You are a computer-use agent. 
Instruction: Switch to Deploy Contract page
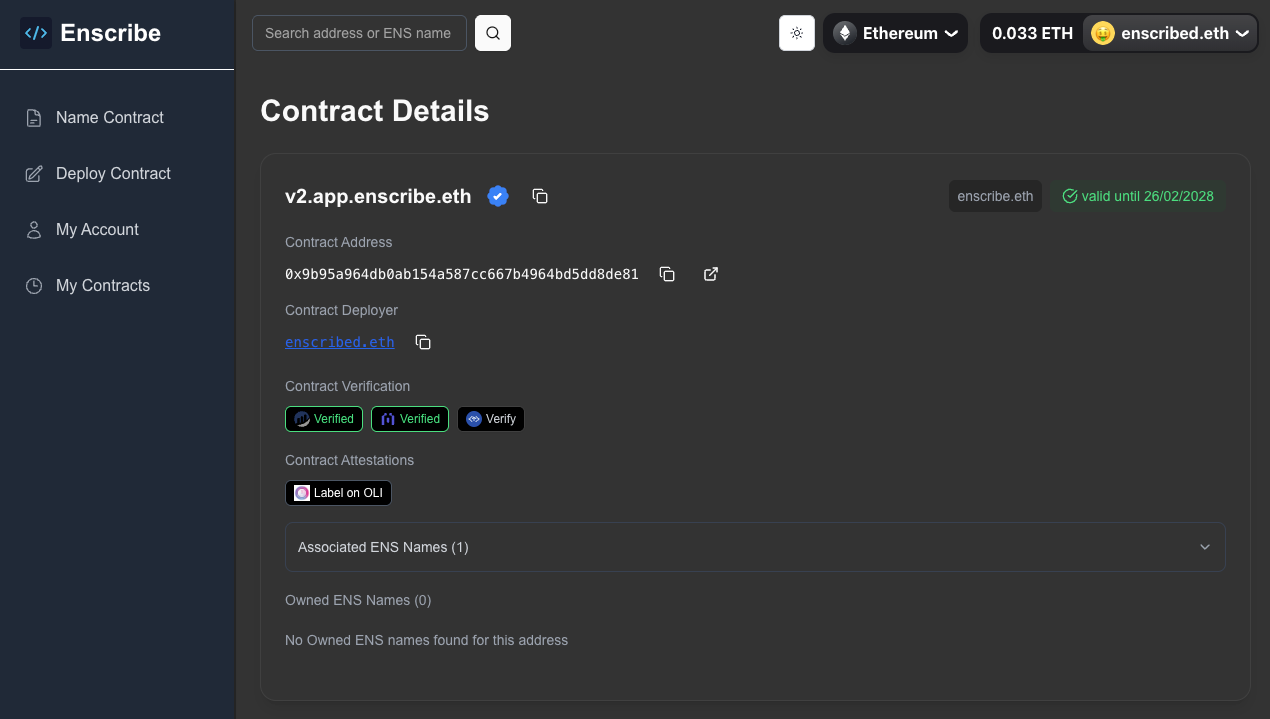tap(112, 173)
